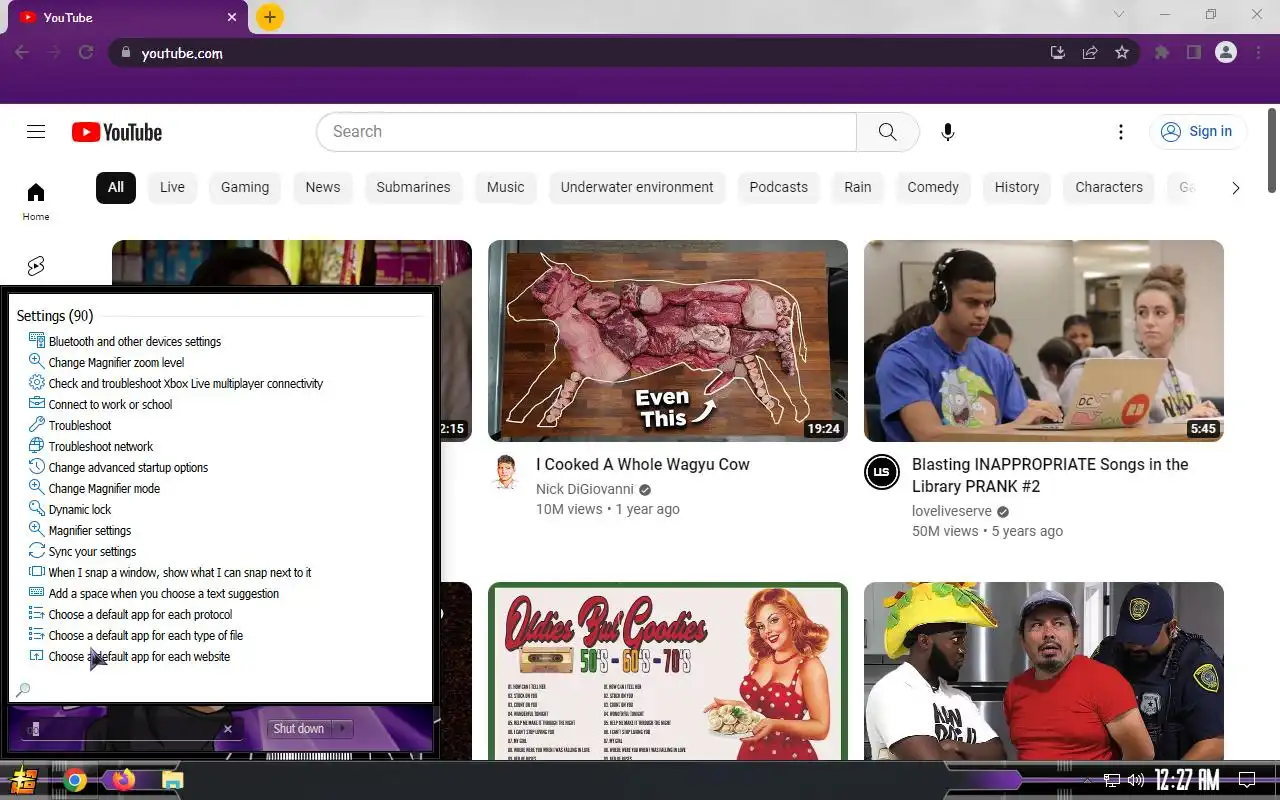This screenshot has width=1280, height=800.
Task: Go back in Chrome
Action: pyautogui.click(x=22, y=53)
